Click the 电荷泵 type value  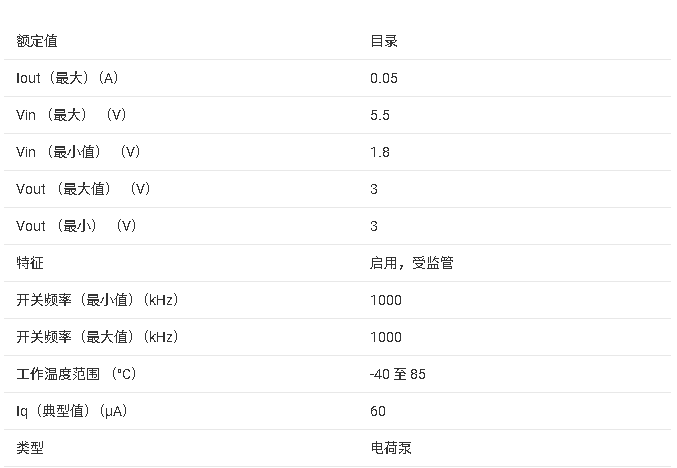[390, 448]
